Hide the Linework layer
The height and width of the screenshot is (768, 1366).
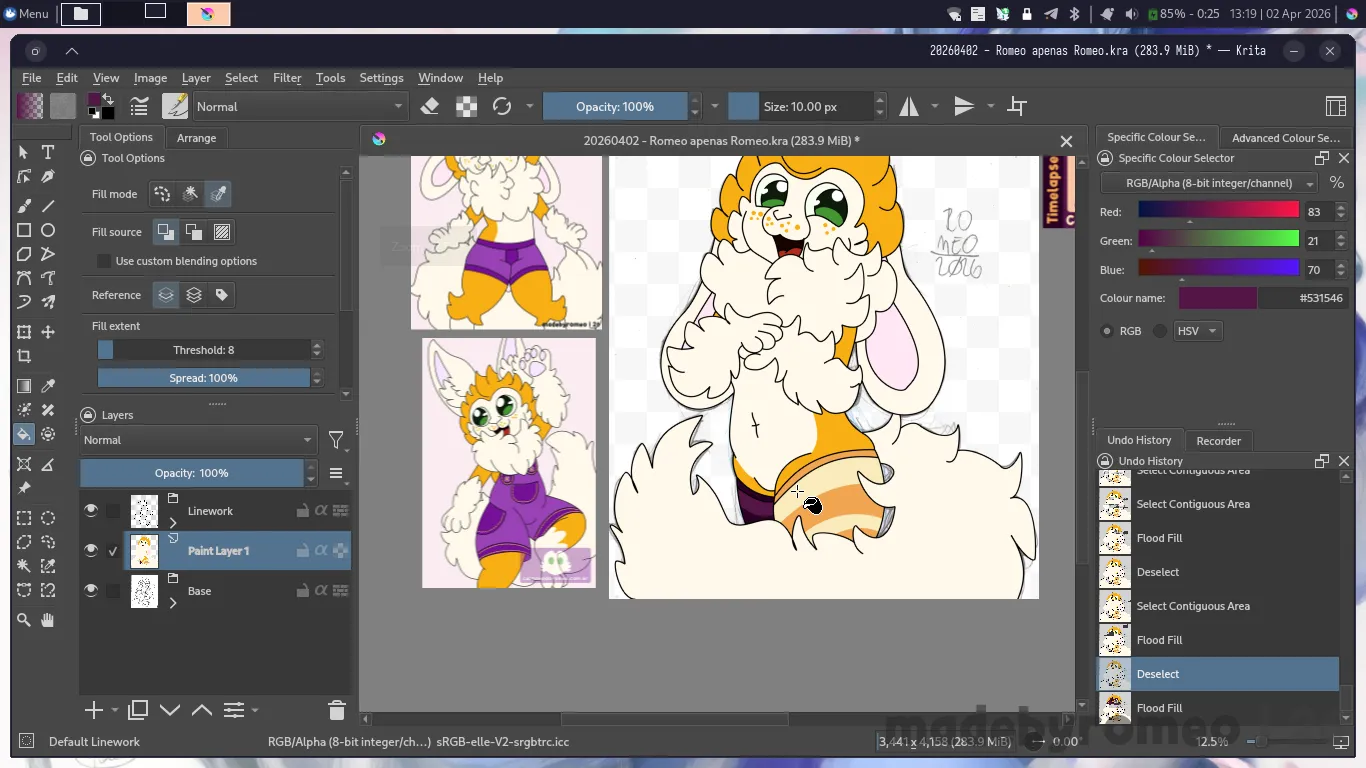click(x=91, y=511)
